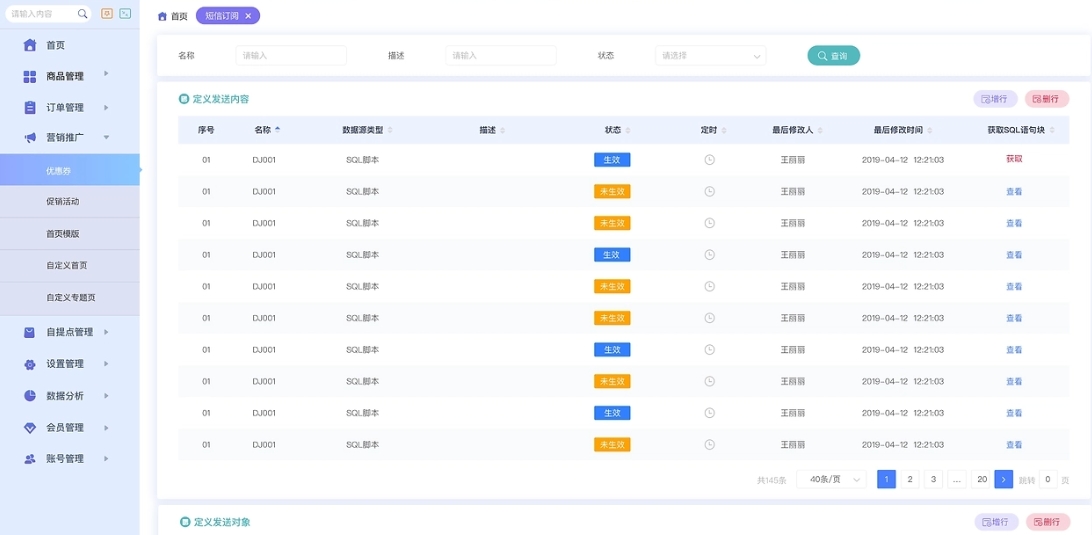Open 自定义首页 in the sidebar

[x=70, y=266]
